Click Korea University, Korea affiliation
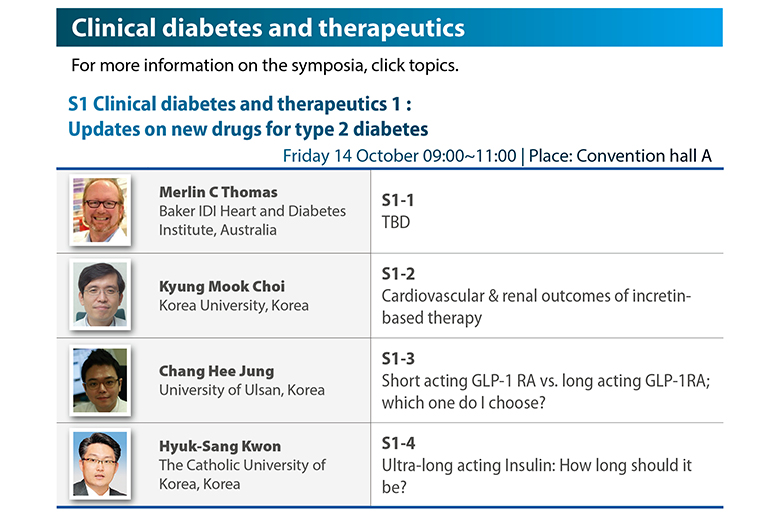The image size is (780, 523). click(x=234, y=306)
